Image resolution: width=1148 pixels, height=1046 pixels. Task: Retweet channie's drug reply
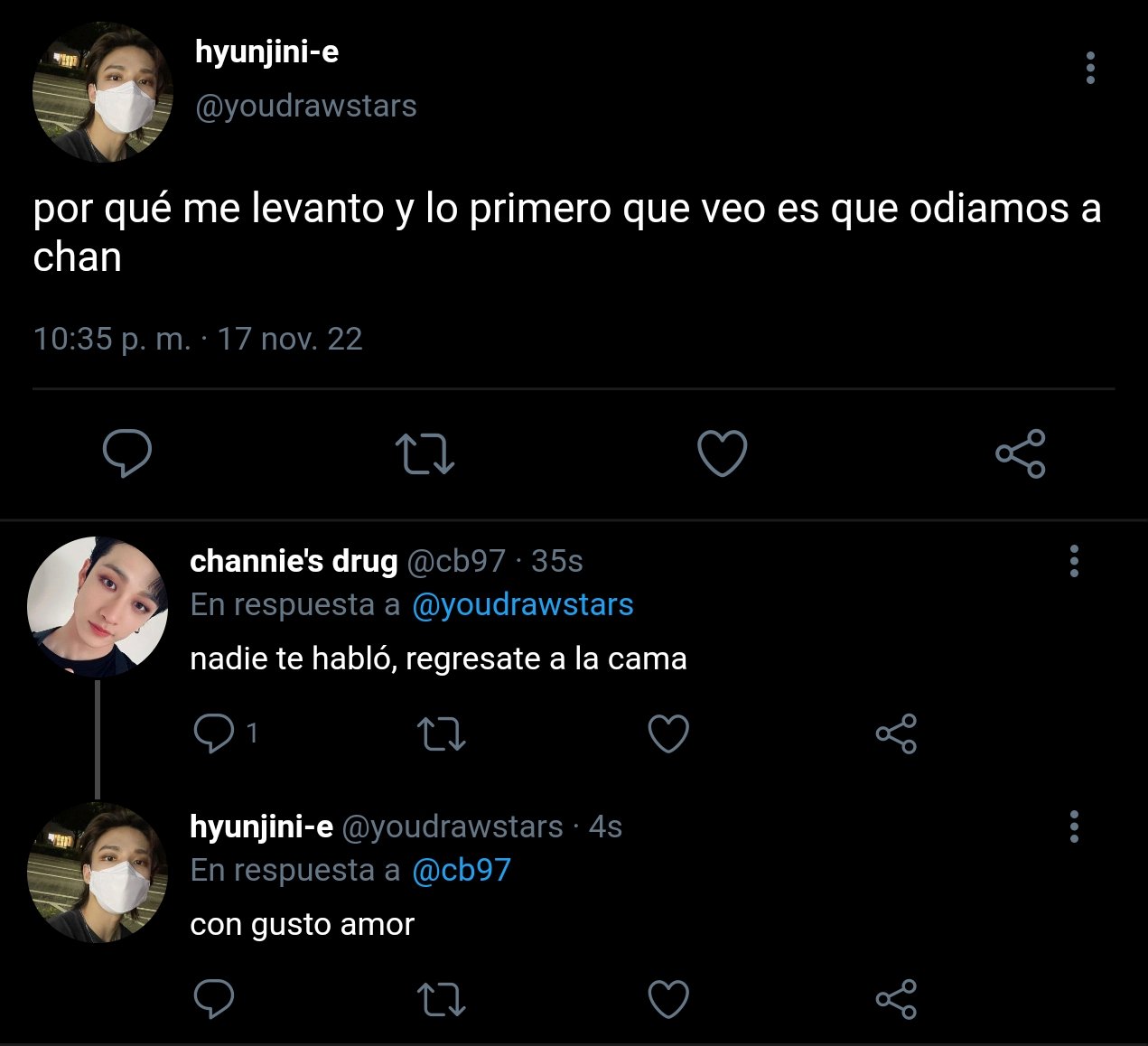pyautogui.click(x=443, y=733)
